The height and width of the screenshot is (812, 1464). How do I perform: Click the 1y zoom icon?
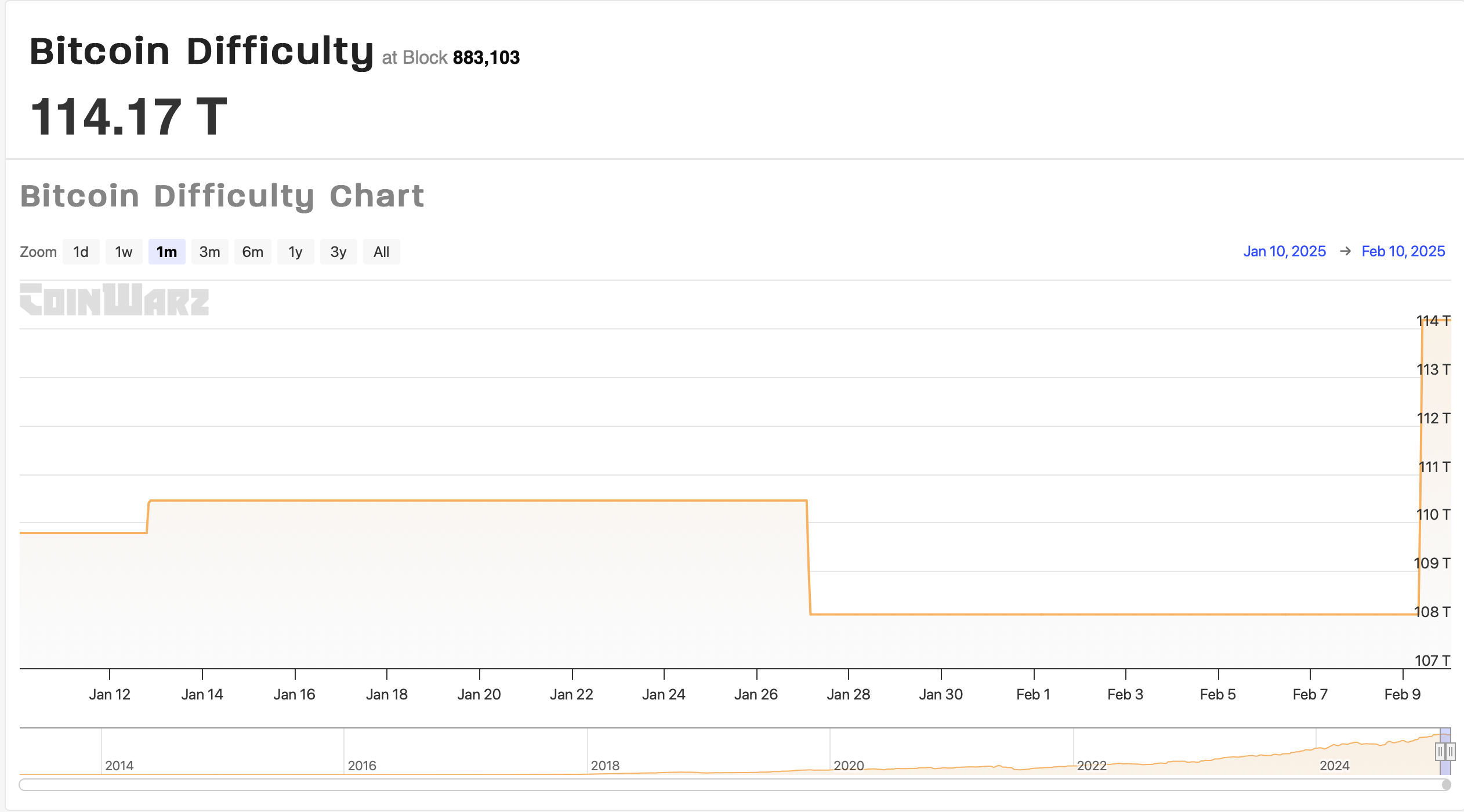(x=295, y=252)
